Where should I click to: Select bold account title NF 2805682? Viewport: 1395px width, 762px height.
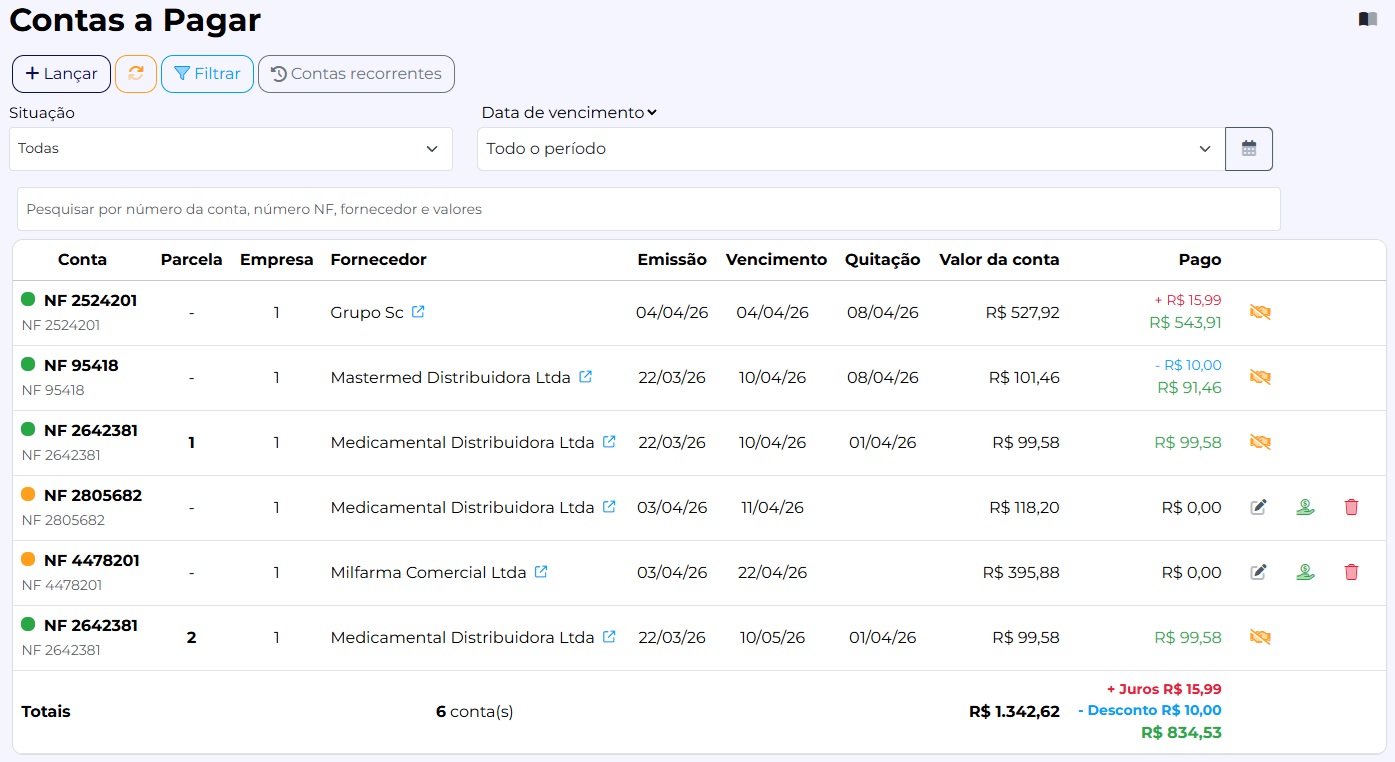93,495
